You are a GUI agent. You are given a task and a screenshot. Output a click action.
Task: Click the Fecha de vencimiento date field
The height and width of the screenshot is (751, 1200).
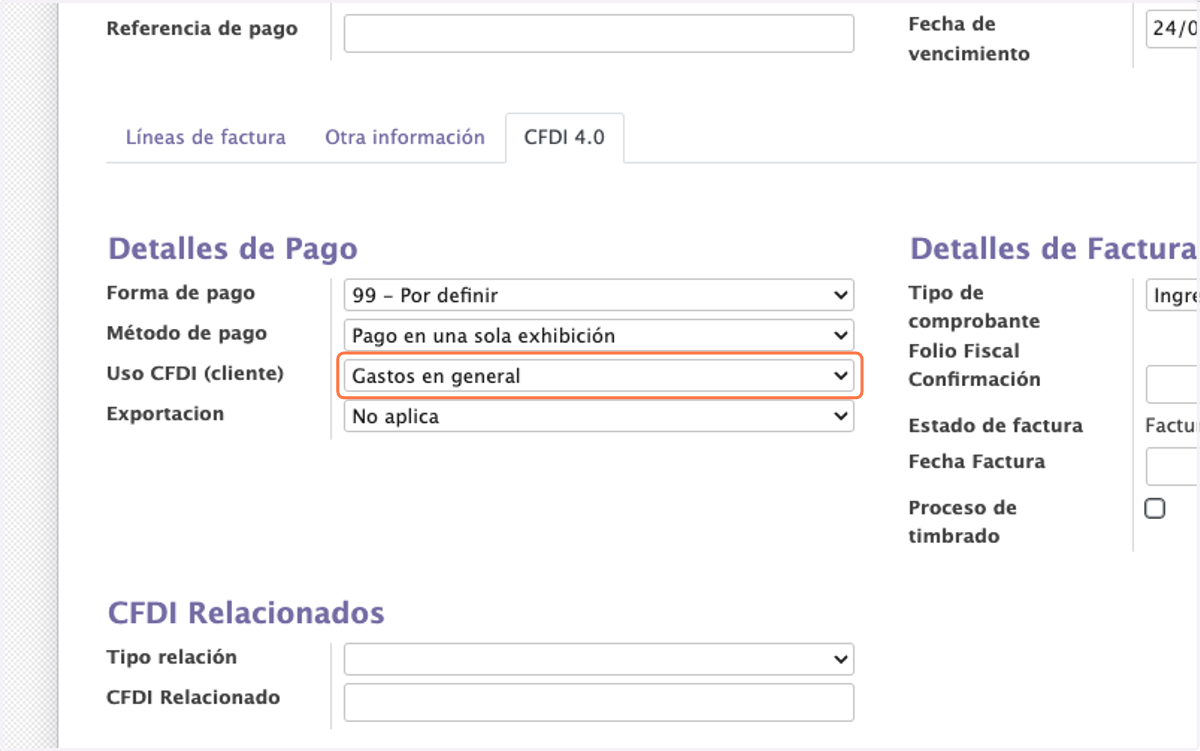point(1172,29)
